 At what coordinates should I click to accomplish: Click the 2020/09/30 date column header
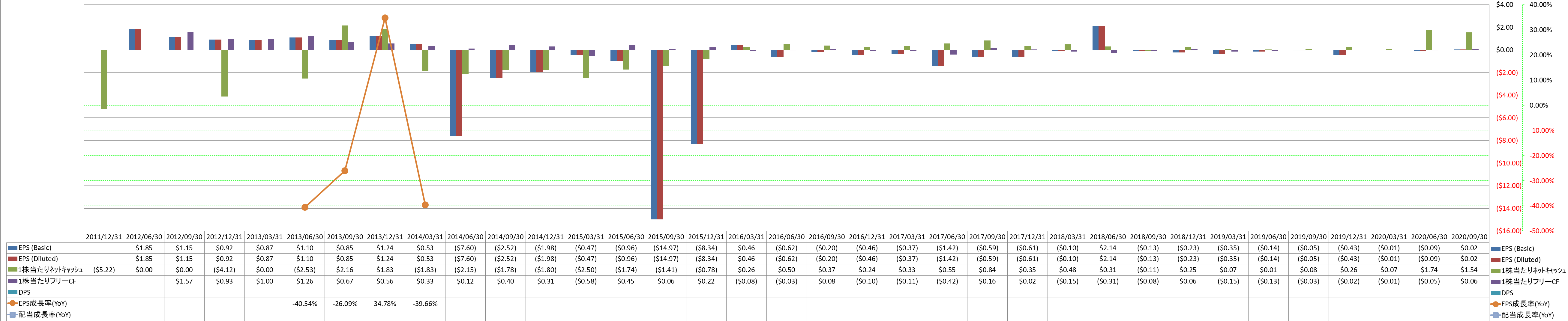coord(1469,237)
